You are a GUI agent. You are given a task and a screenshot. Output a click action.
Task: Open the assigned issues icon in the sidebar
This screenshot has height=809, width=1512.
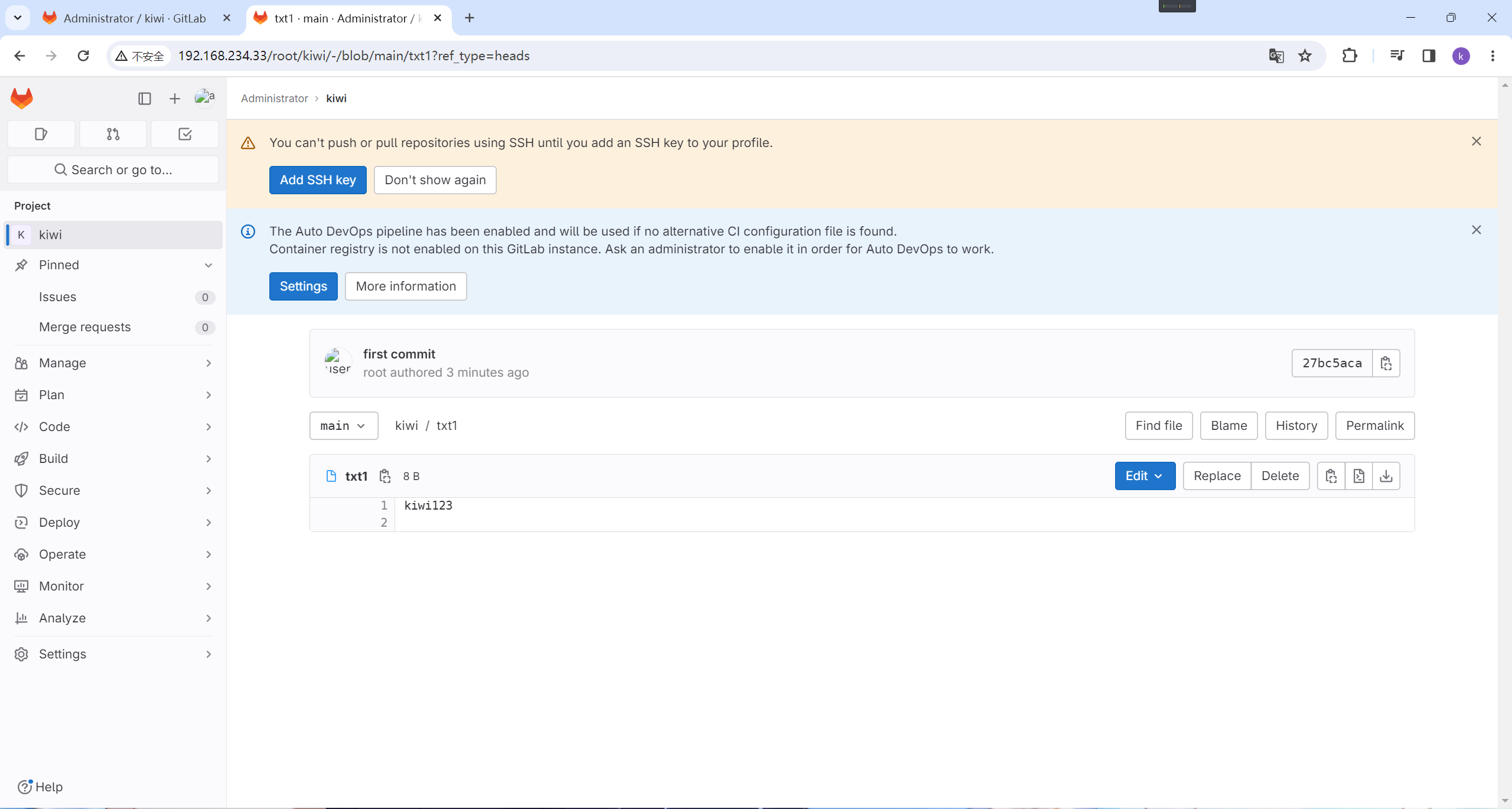(x=41, y=134)
